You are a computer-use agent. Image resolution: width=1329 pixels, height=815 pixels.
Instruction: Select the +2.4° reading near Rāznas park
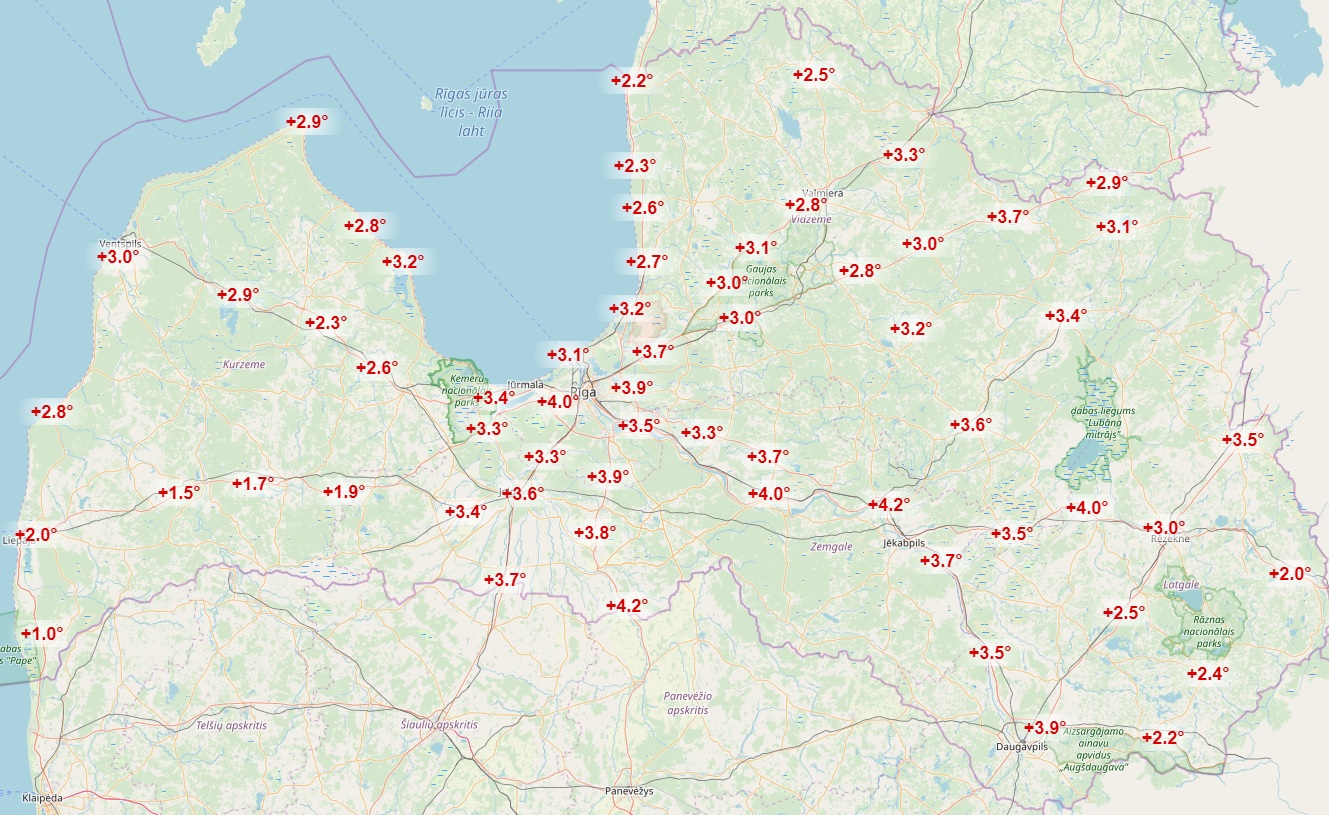click(1208, 673)
